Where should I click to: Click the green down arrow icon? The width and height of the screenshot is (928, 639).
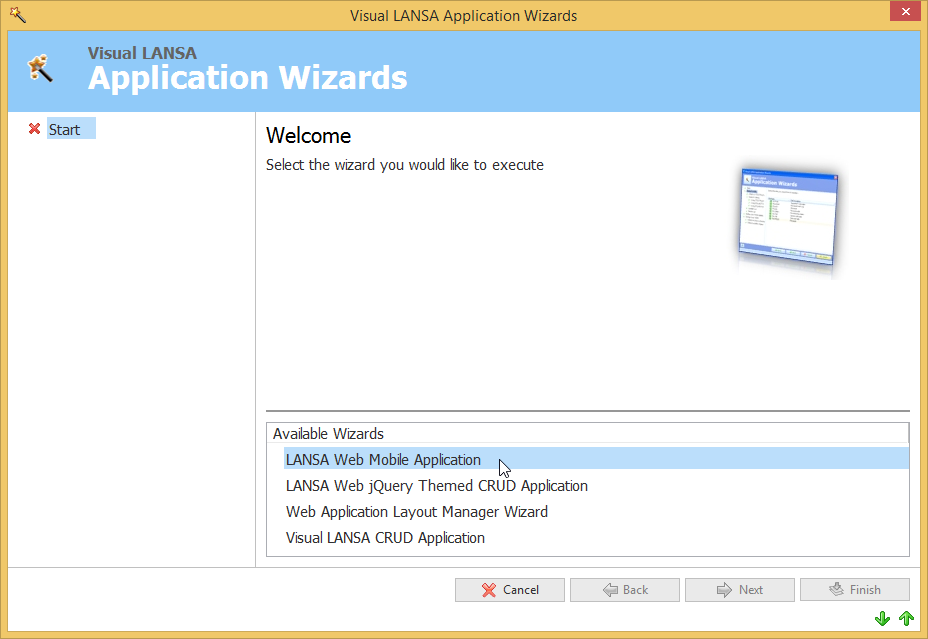882,619
